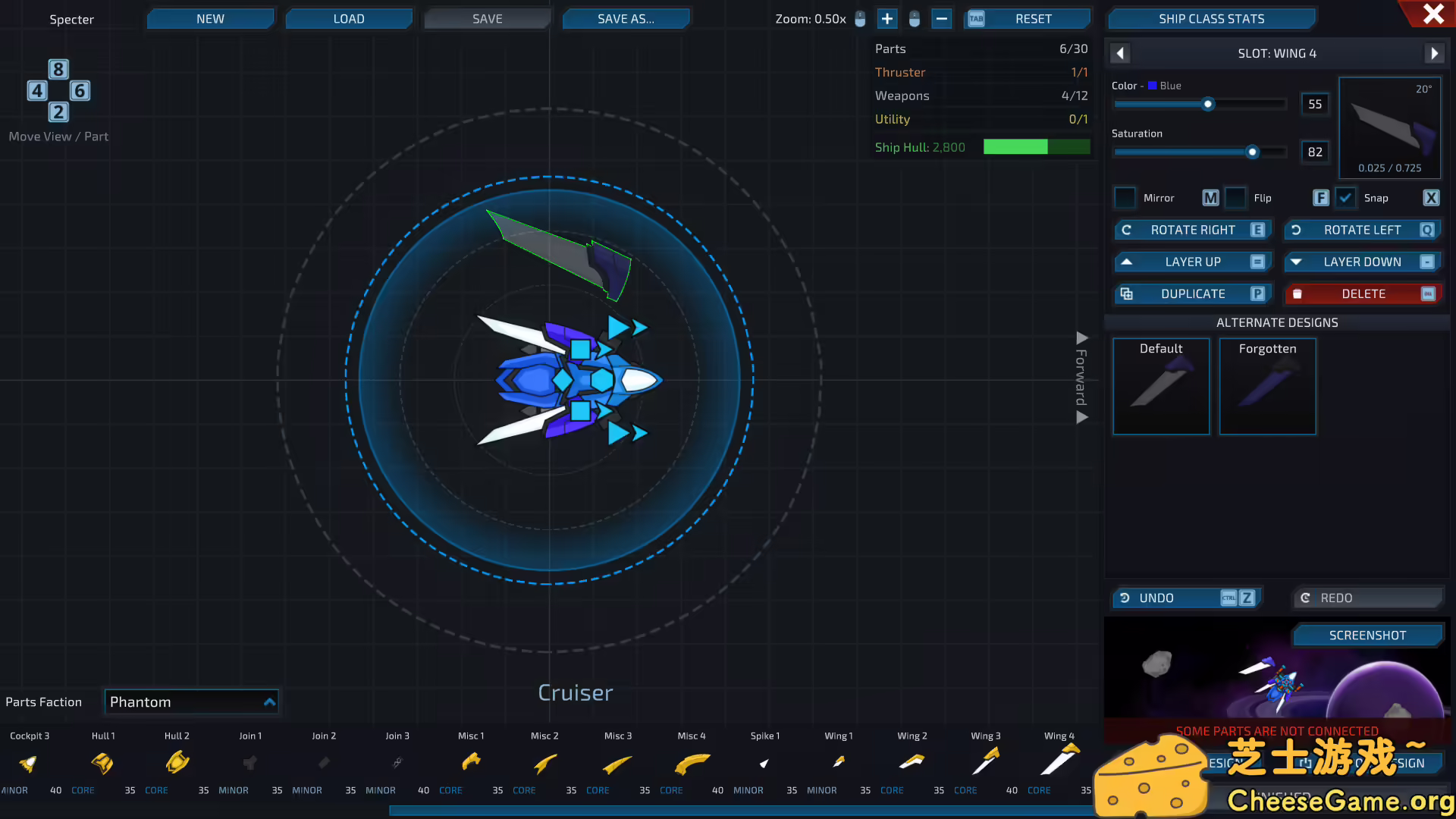Toggle the Flip checkbox
Viewport: 1456px width, 819px height.
point(1235,198)
